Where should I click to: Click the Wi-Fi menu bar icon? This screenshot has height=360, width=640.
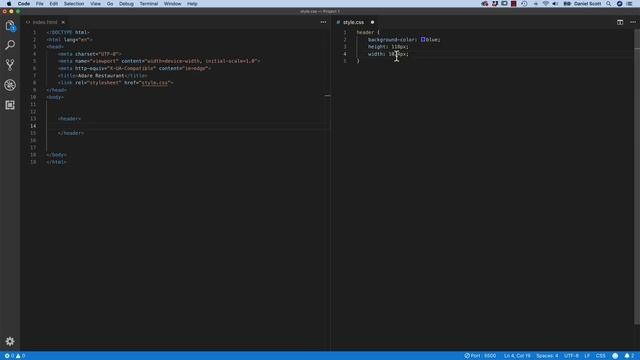[x=546, y=4]
